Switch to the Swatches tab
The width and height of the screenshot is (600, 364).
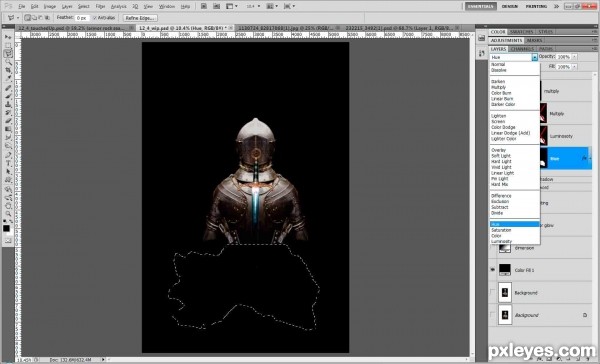[x=522, y=32]
